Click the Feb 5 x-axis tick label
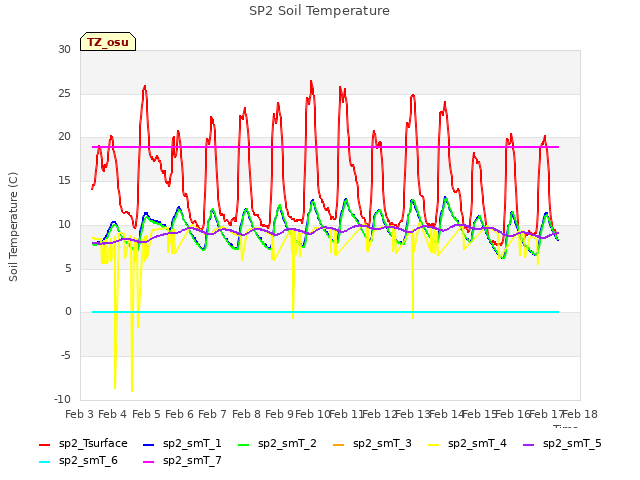Screen dimensions: 640x480 click(146, 414)
